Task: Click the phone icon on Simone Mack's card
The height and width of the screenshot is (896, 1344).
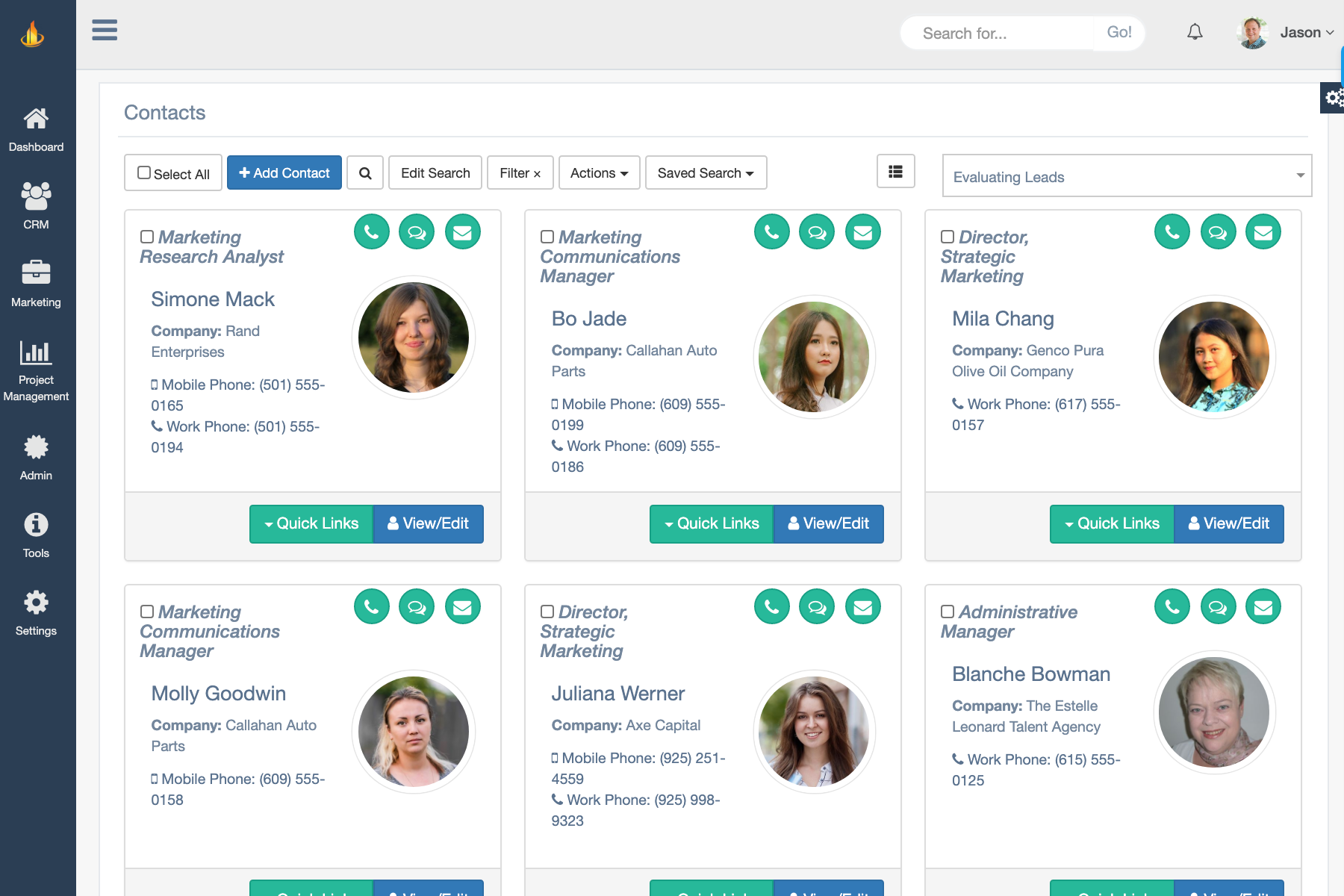Action: click(x=372, y=232)
